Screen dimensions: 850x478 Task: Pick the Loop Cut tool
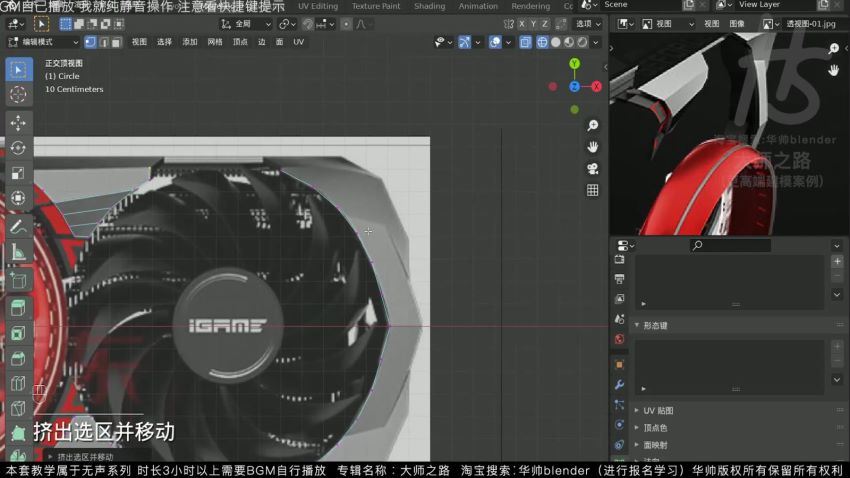point(18,383)
